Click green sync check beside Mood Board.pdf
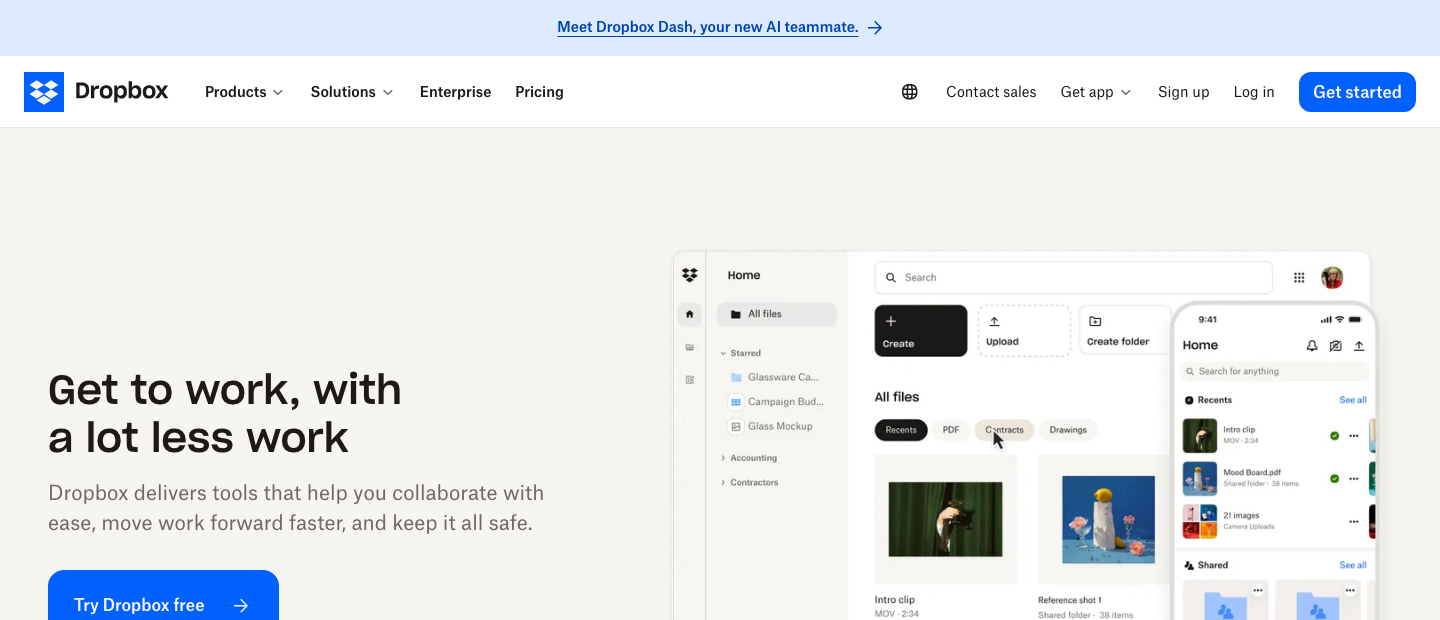The height and width of the screenshot is (620, 1440). [x=1334, y=479]
